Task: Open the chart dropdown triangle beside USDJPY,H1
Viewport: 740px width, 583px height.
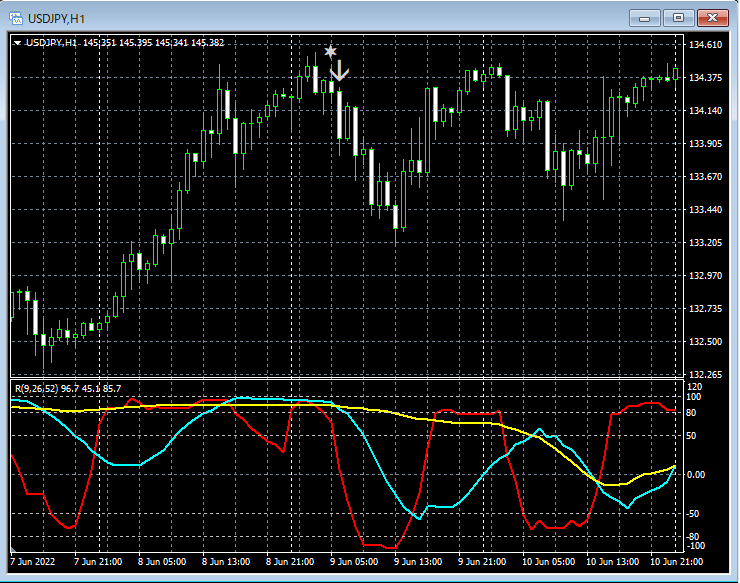Action: click(x=17, y=43)
